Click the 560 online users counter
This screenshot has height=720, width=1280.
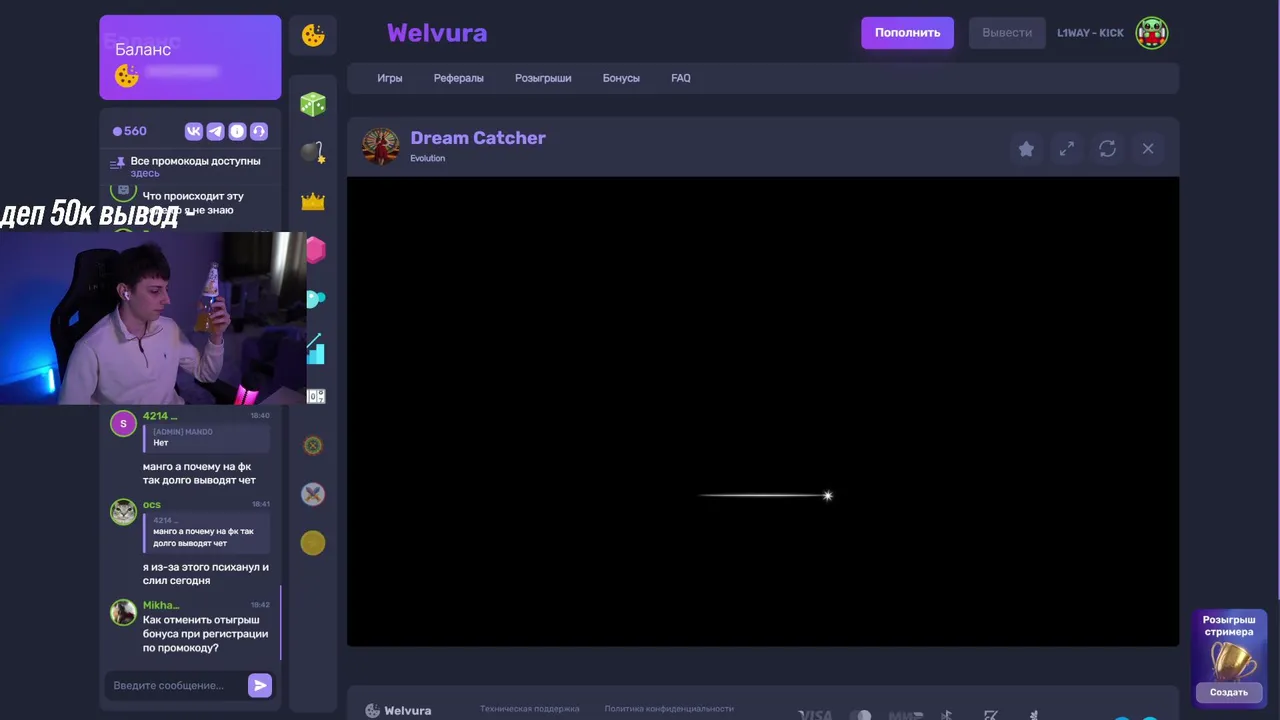pyautogui.click(x=130, y=131)
